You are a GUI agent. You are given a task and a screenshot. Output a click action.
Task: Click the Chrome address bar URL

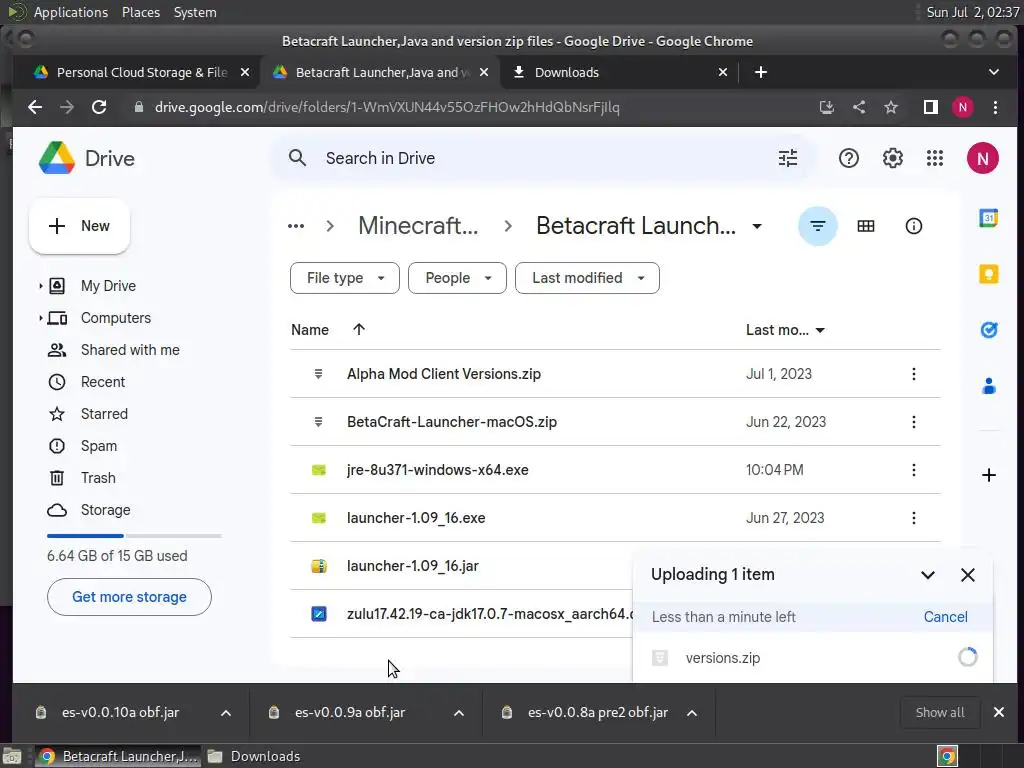coord(387,107)
